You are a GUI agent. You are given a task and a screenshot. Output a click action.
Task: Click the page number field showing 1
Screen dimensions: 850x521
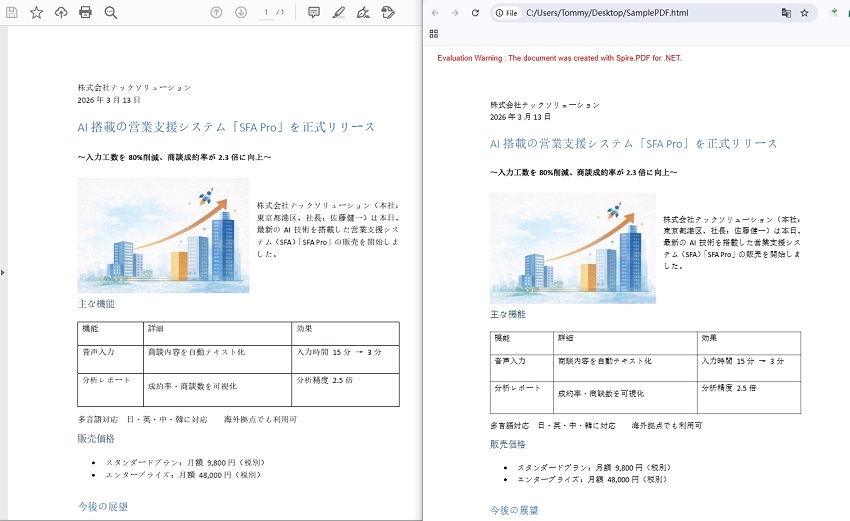[x=266, y=12]
